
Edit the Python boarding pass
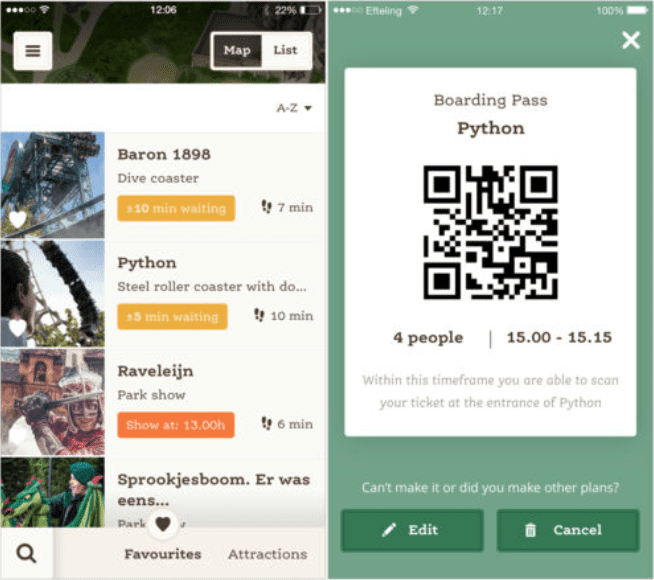click(412, 530)
